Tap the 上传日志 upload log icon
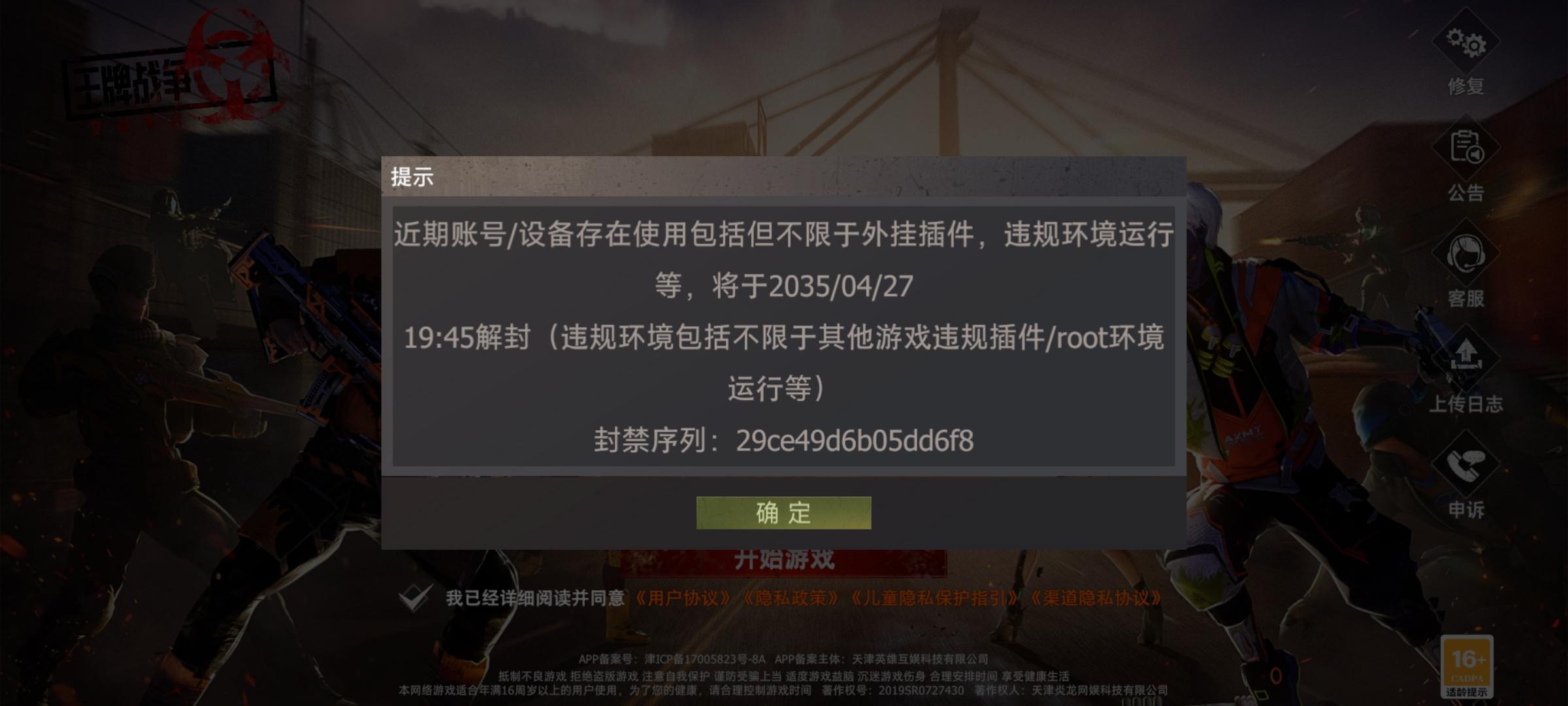Image resolution: width=1568 pixels, height=706 pixels. (x=1466, y=358)
